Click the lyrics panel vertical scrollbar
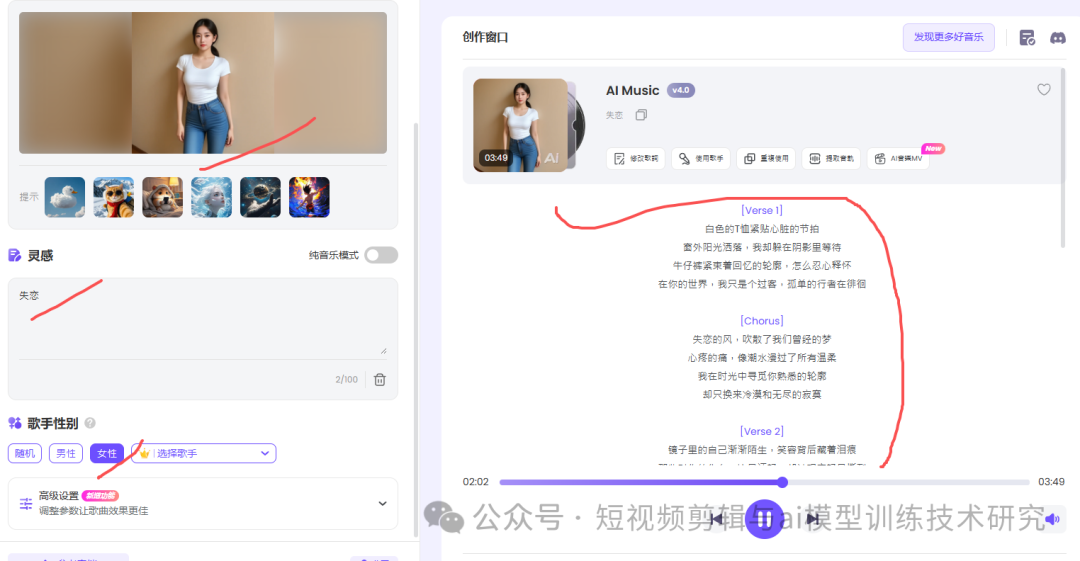 (1063, 157)
